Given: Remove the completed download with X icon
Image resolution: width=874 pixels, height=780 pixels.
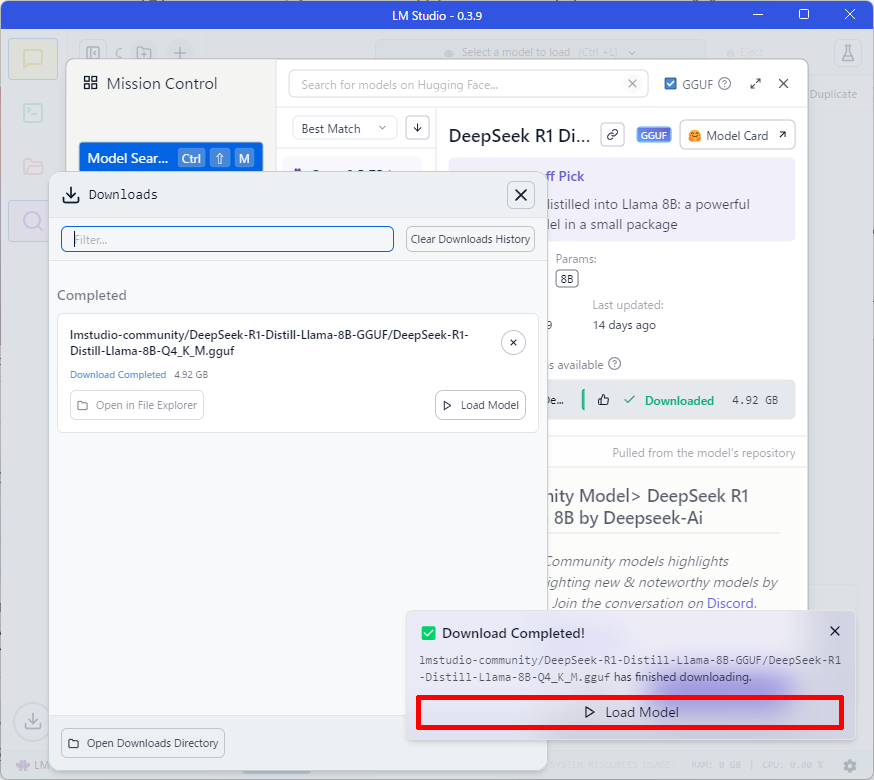Looking at the screenshot, I should [x=513, y=342].
